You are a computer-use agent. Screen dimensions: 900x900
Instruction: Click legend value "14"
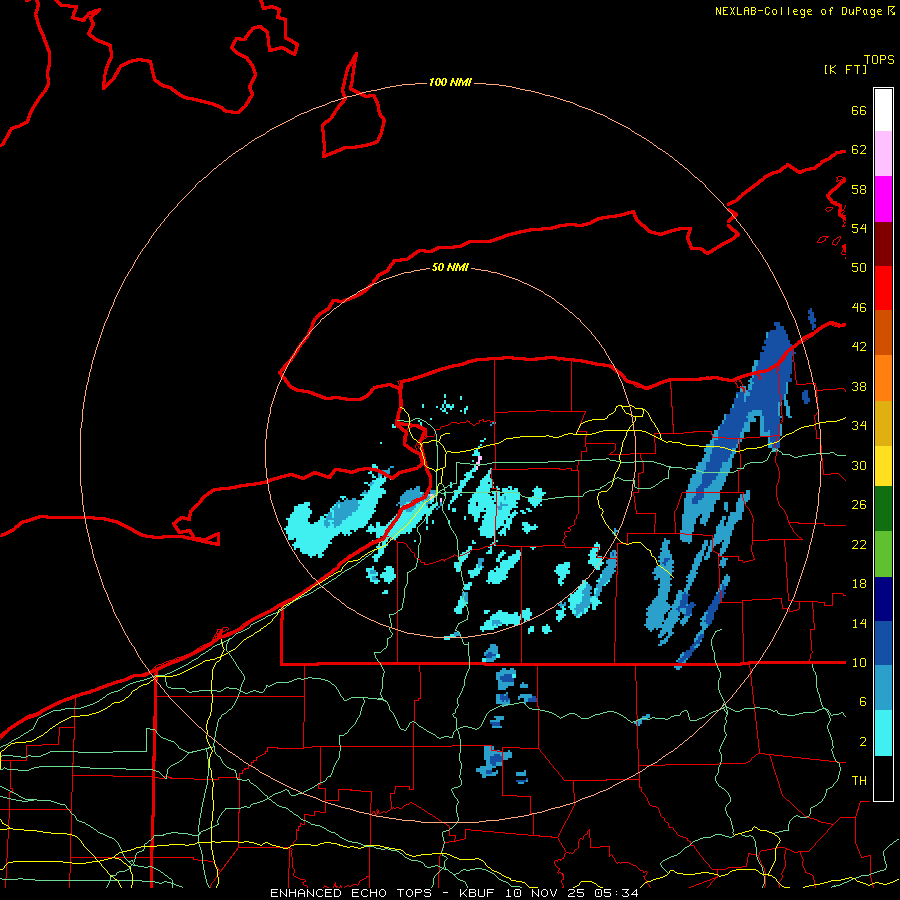(x=859, y=623)
